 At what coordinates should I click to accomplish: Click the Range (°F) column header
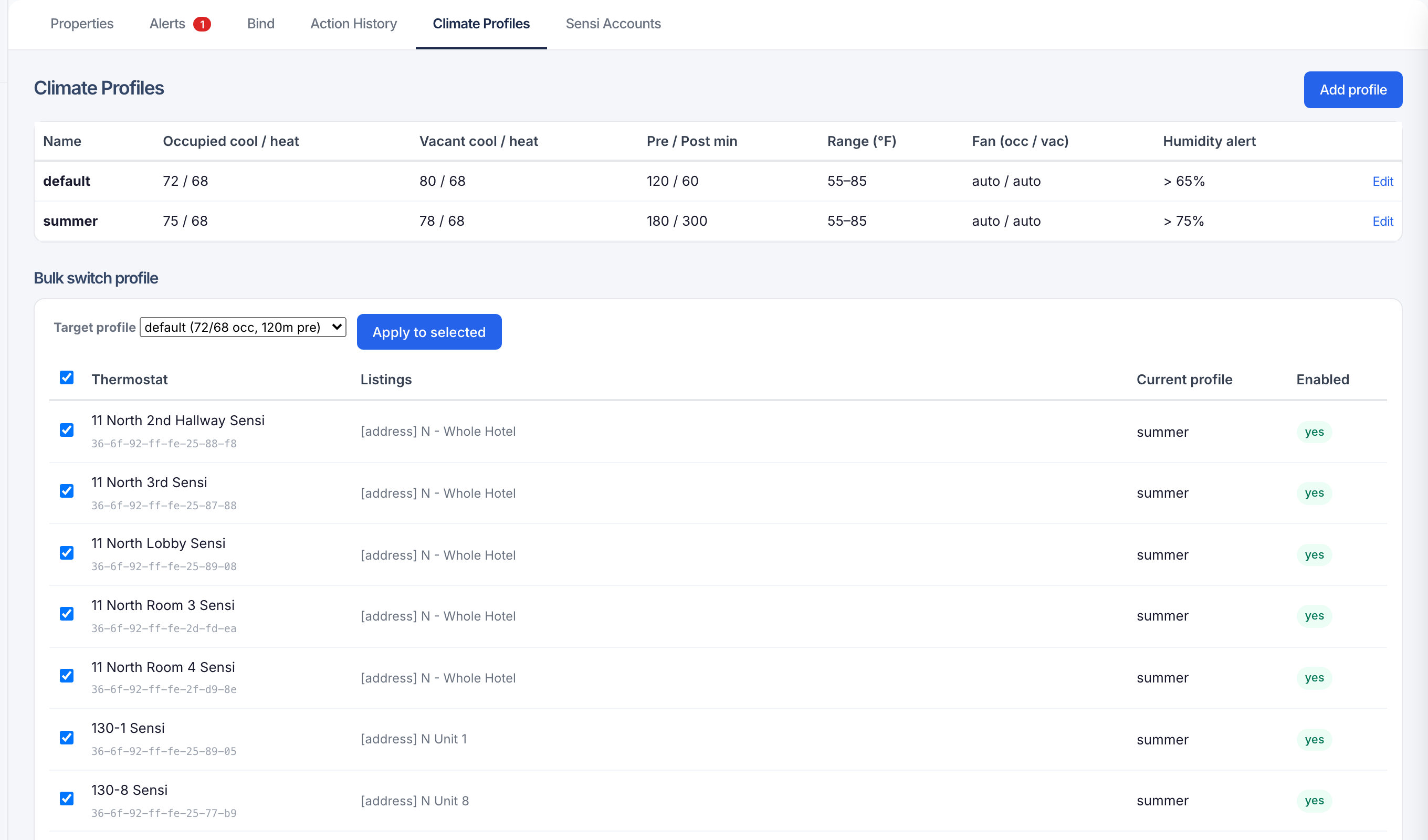tap(862, 141)
